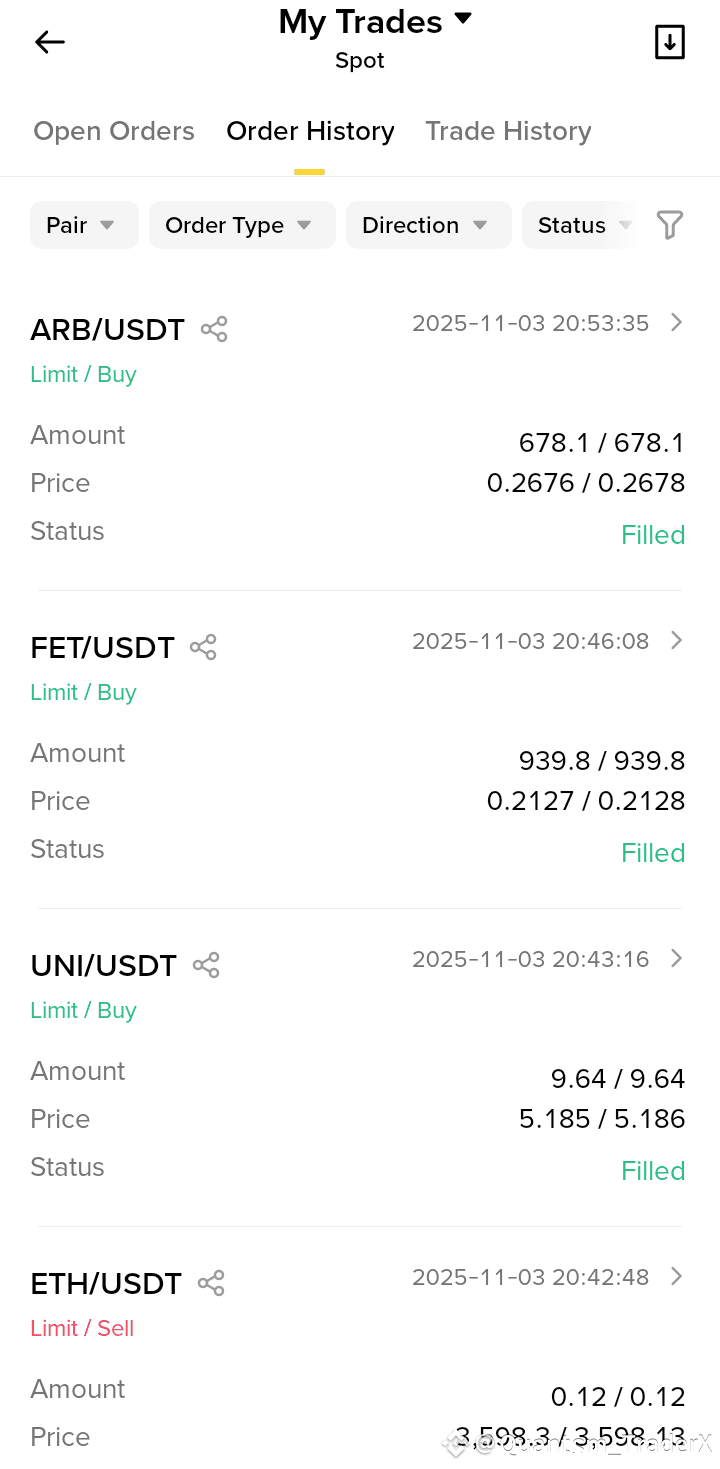Open UNI/USDT order details chevron
This screenshot has width=720, height=1469.
[677, 958]
